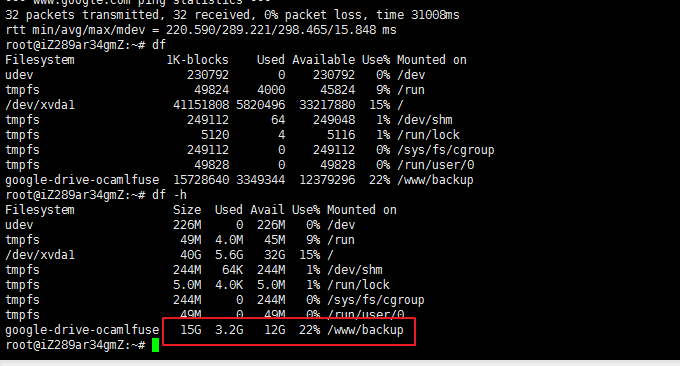Click '/dev/shm' in first df output
The width and height of the screenshot is (680, 366).
[x=425, y=120]
